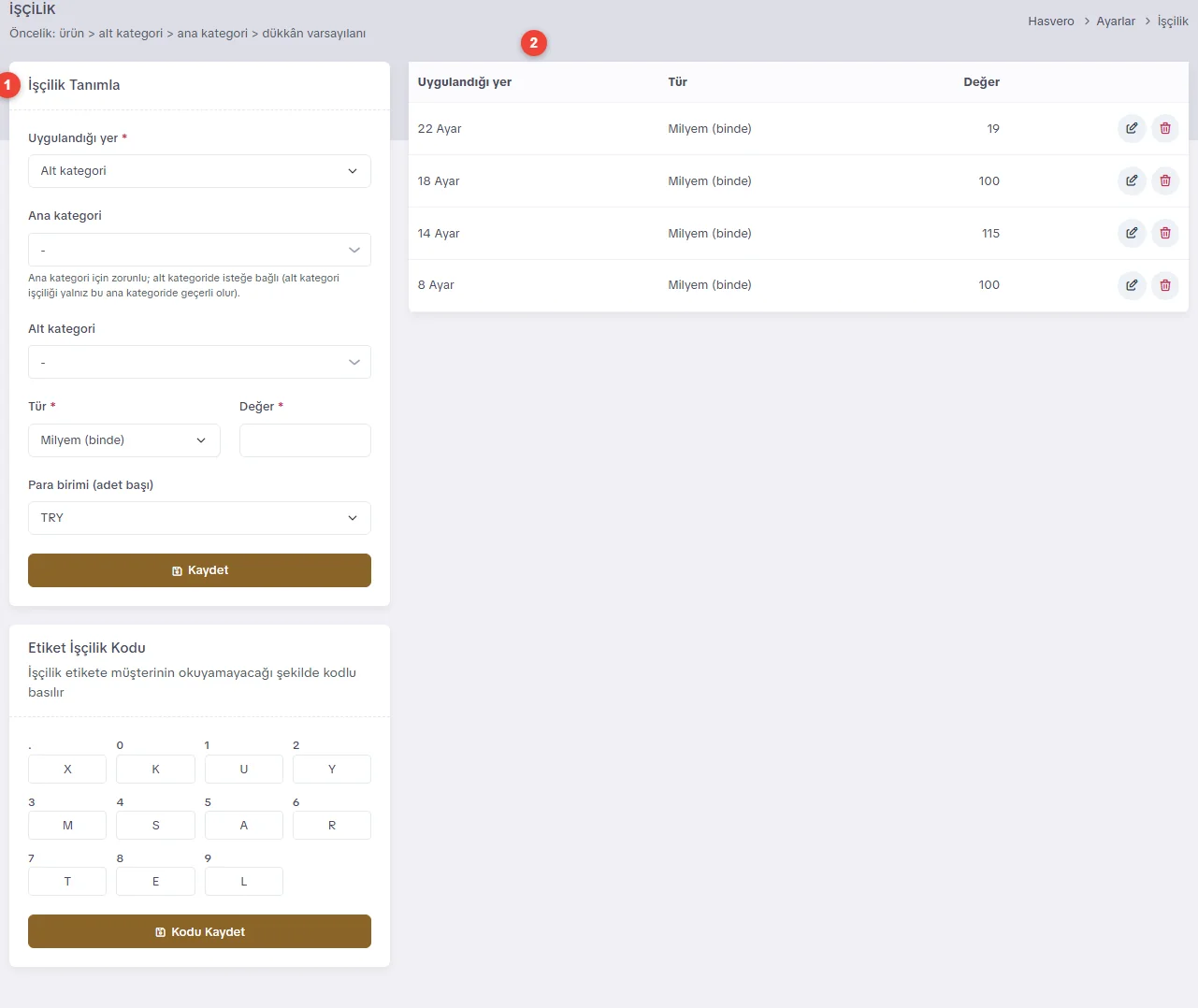Click the code field for digit 7
This screenshot has height=1008, width=1198.
[67, 882]
